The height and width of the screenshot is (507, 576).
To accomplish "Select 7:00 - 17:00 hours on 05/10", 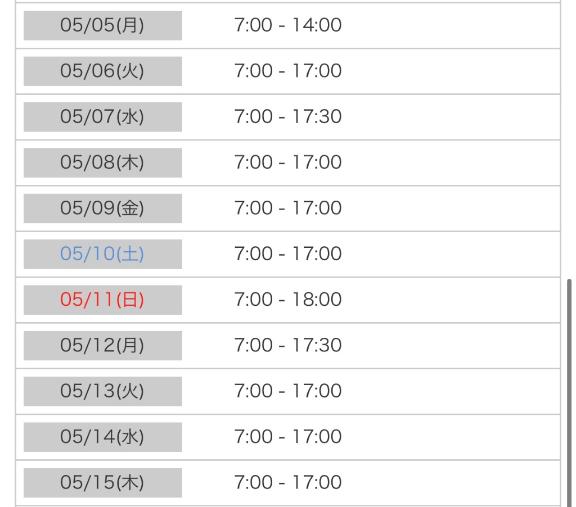I will pyautogui.click(x=288, y=254).
